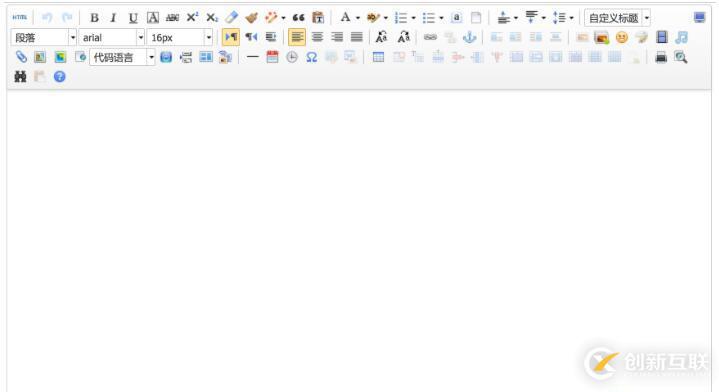Toggle left-to-right text direction
719x392 pixels.
231,37
